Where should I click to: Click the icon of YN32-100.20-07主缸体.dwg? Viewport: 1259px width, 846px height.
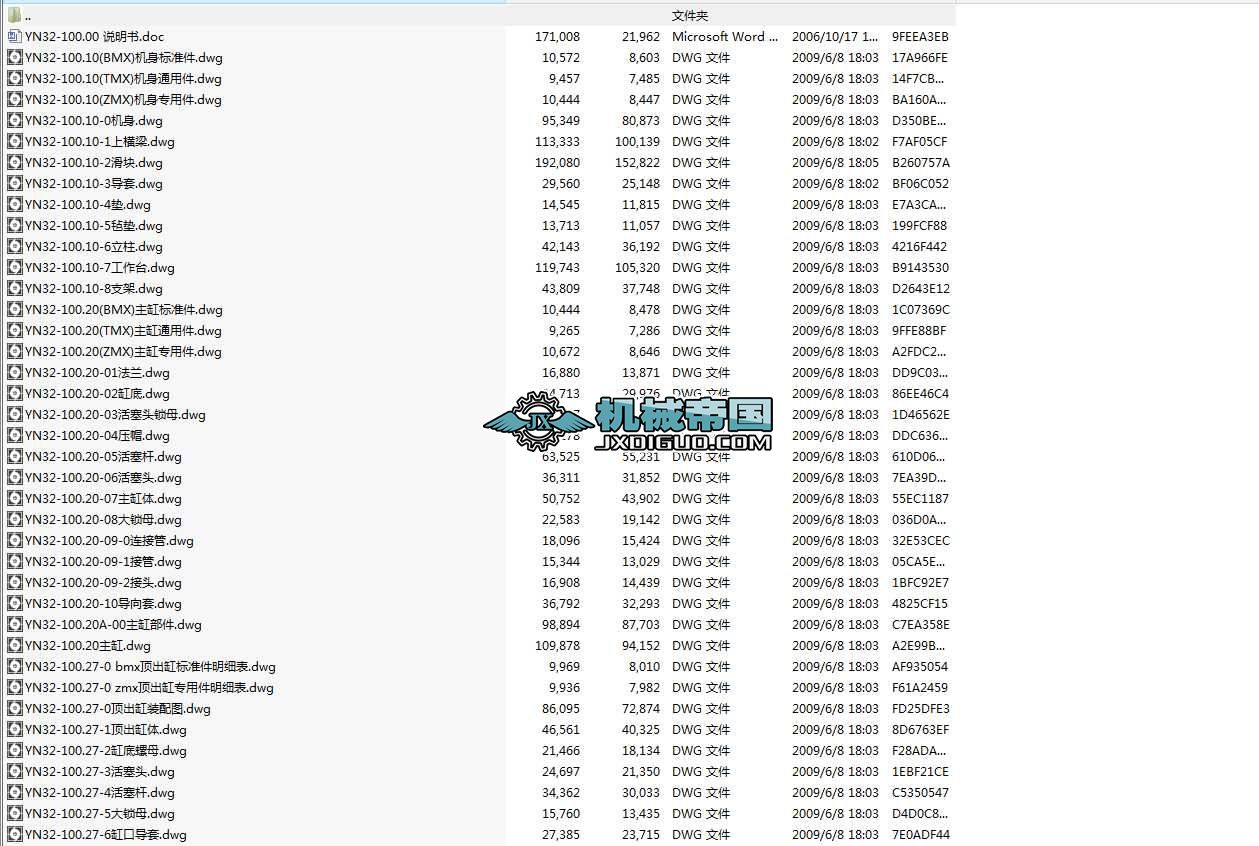[14, 498]
